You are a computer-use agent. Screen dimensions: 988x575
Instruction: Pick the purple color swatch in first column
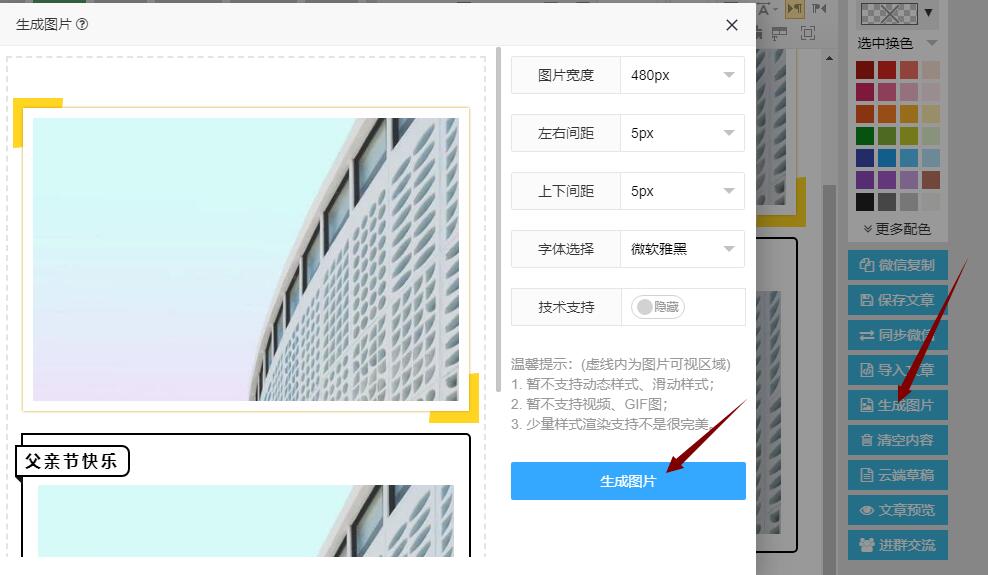864,179
